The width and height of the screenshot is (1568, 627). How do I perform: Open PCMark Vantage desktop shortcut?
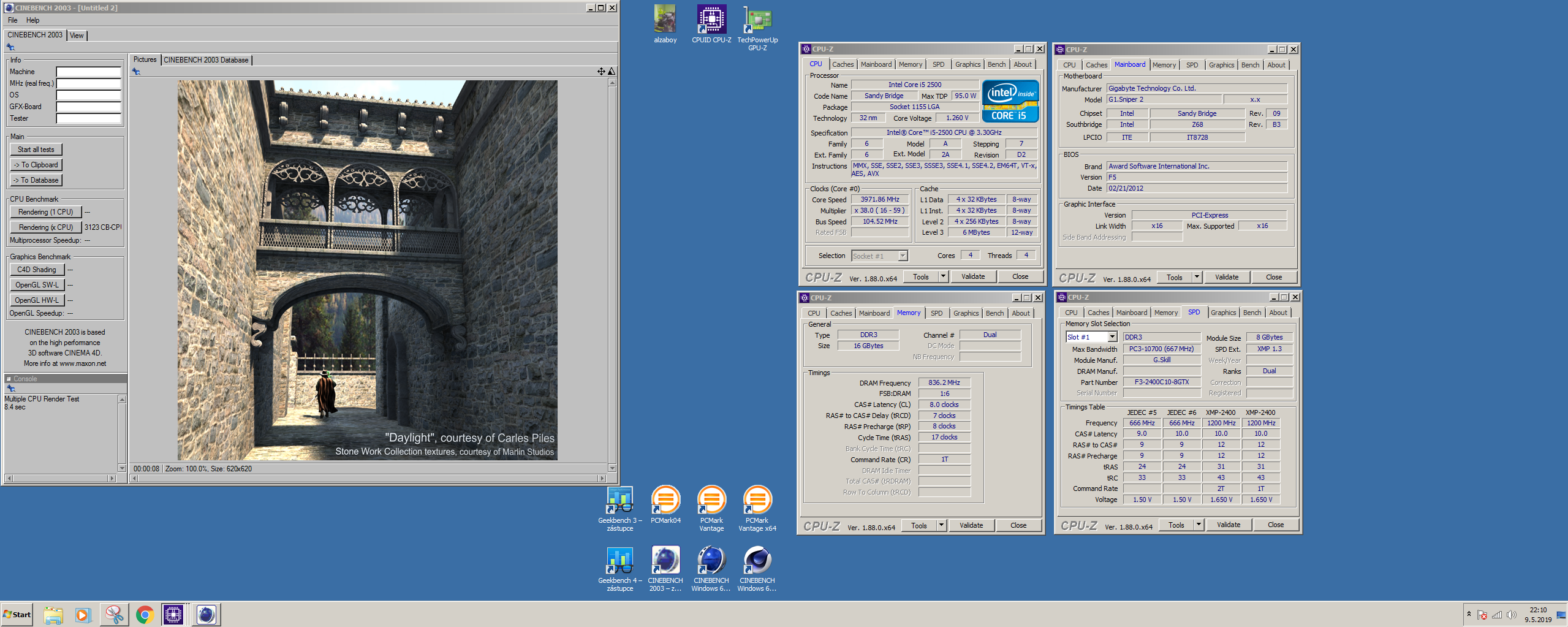711,509
